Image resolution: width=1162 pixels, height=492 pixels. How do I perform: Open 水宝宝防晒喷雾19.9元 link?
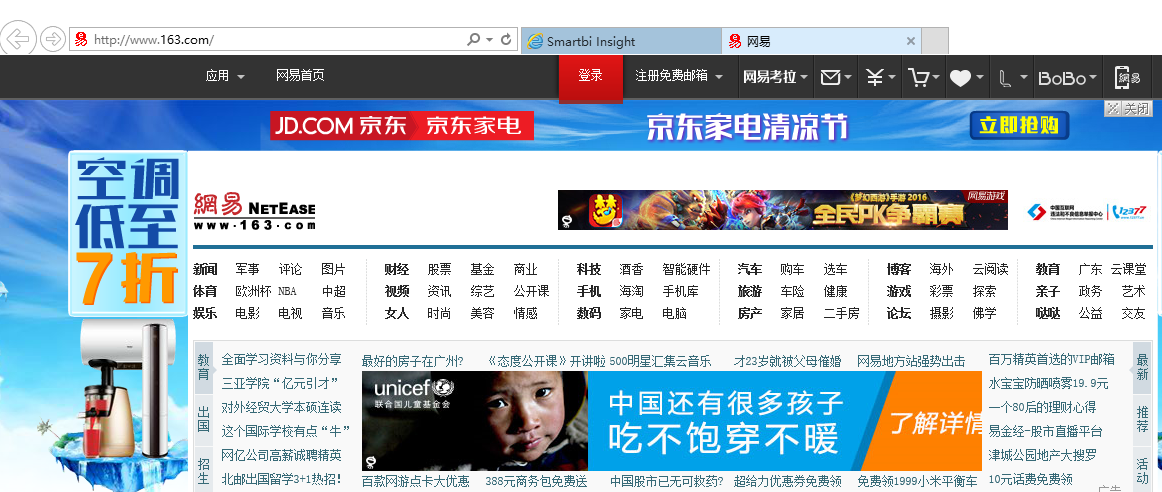[1049, 384]
